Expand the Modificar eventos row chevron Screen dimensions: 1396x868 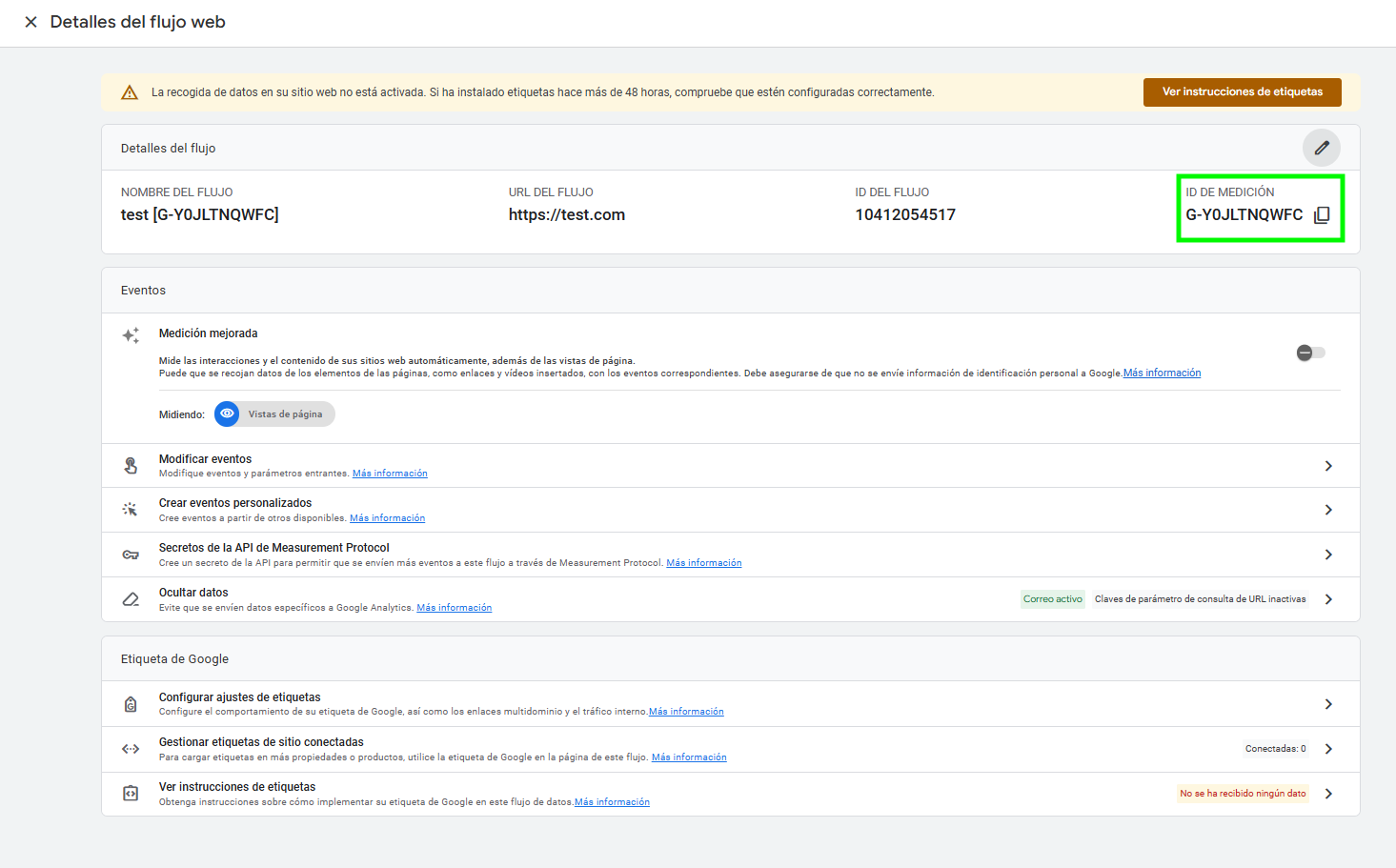pyautogui.click(x=1328, y=466)
